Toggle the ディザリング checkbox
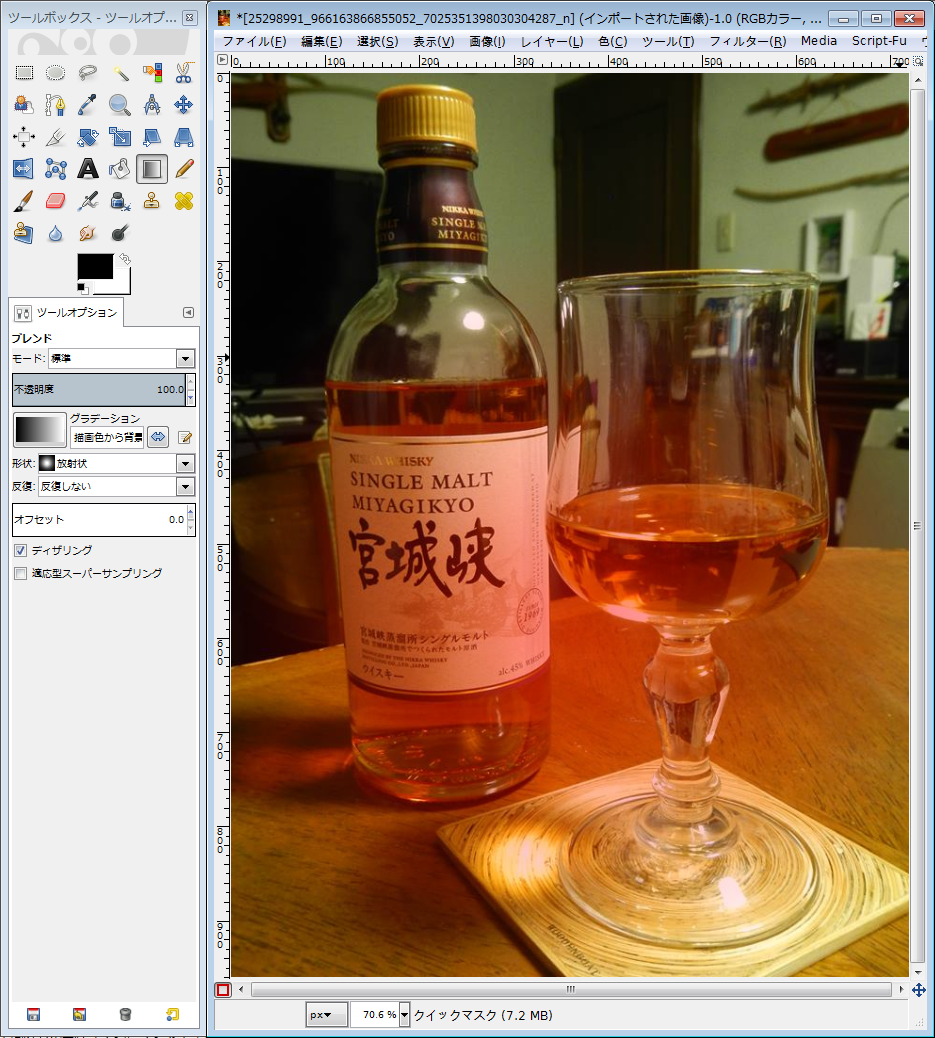 point(21,551)
